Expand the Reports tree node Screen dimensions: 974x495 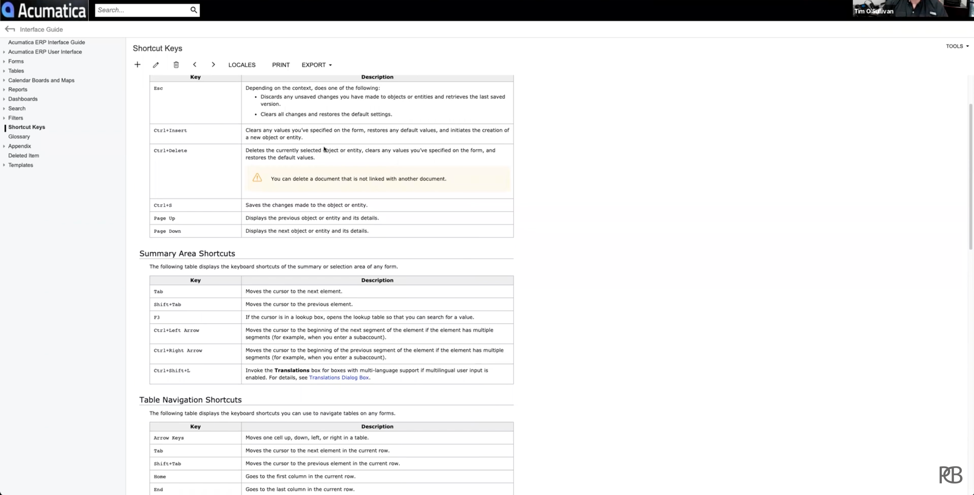(x=4, y=89)
